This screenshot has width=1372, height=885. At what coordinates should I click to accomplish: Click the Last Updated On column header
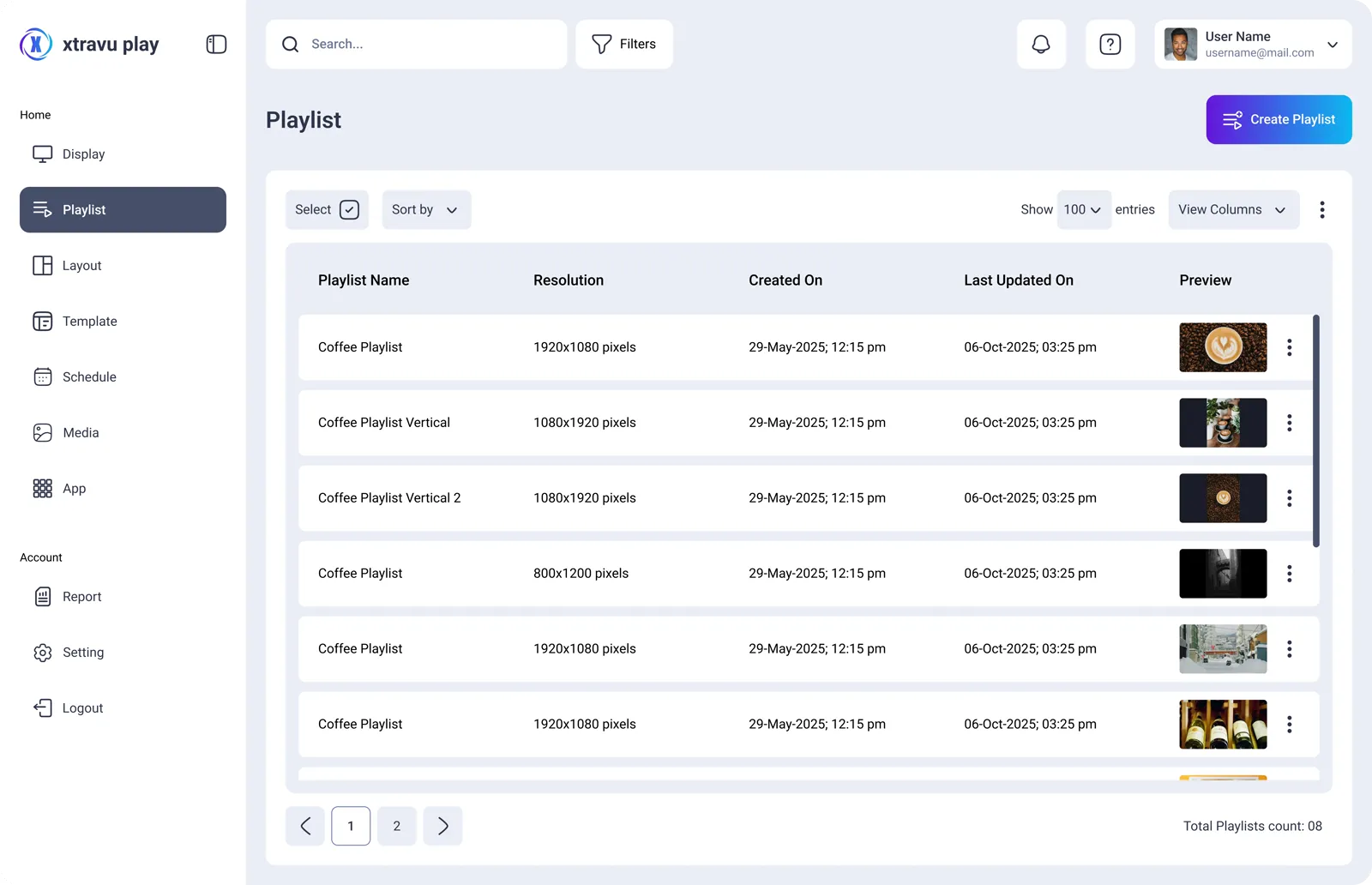(1019, 280)
